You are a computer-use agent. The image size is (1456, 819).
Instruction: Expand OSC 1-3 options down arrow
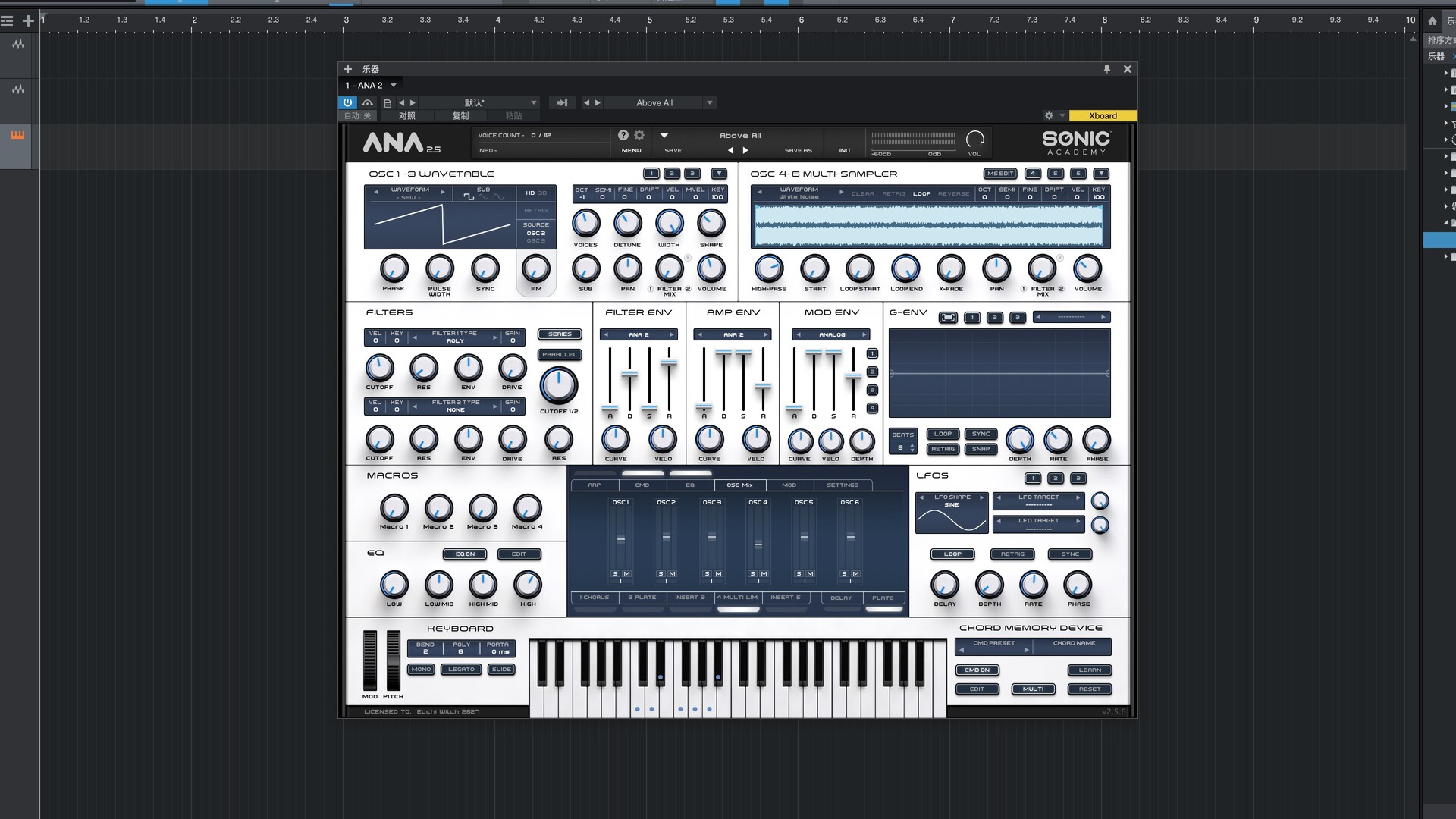coord(719,174)
